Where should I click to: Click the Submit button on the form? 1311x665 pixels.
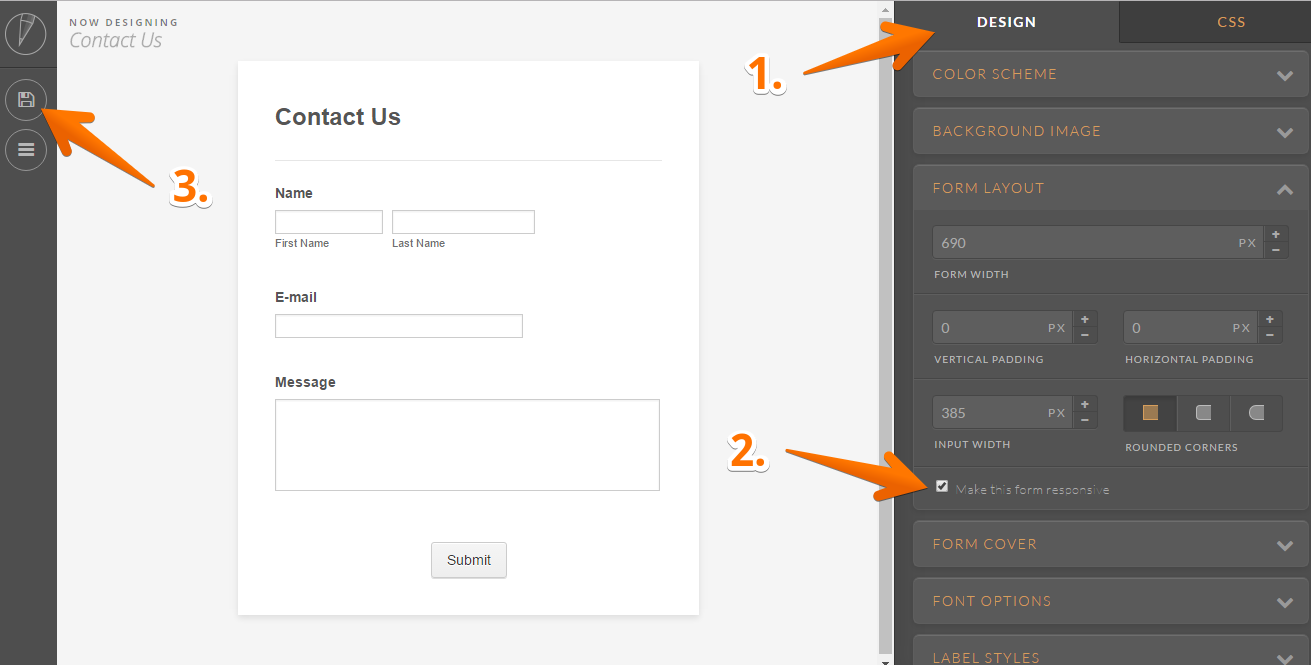coord(468,560)
